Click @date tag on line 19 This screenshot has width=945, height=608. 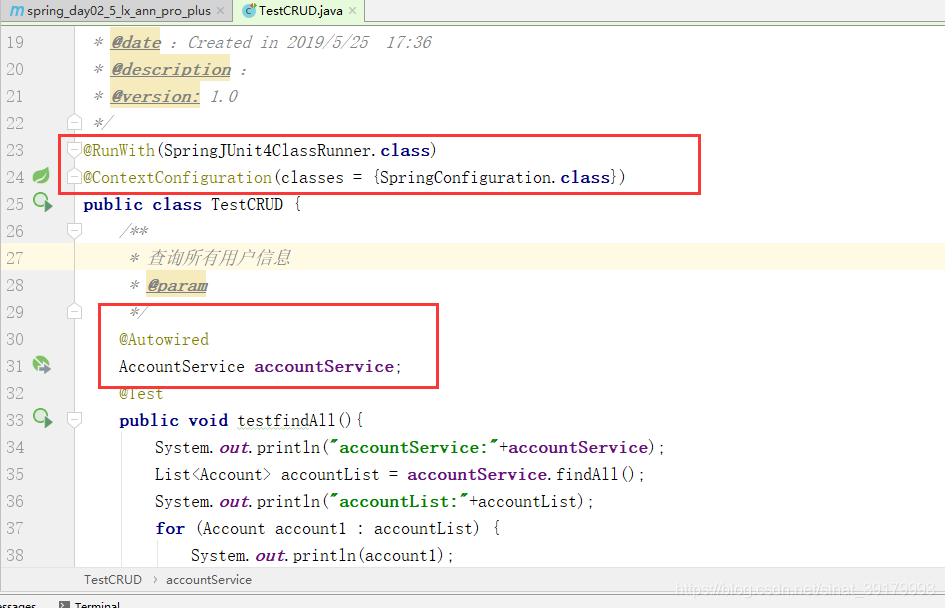click(136, 42)
